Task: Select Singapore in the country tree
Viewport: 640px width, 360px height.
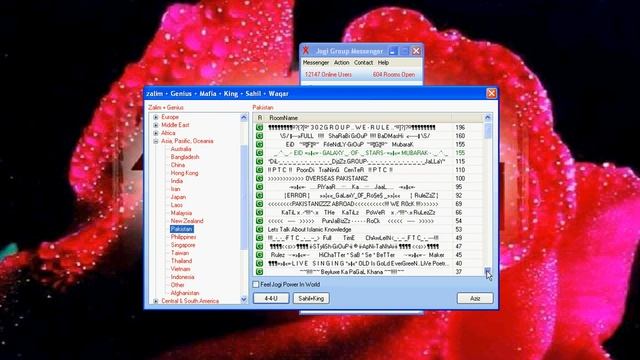Action: 183,245
